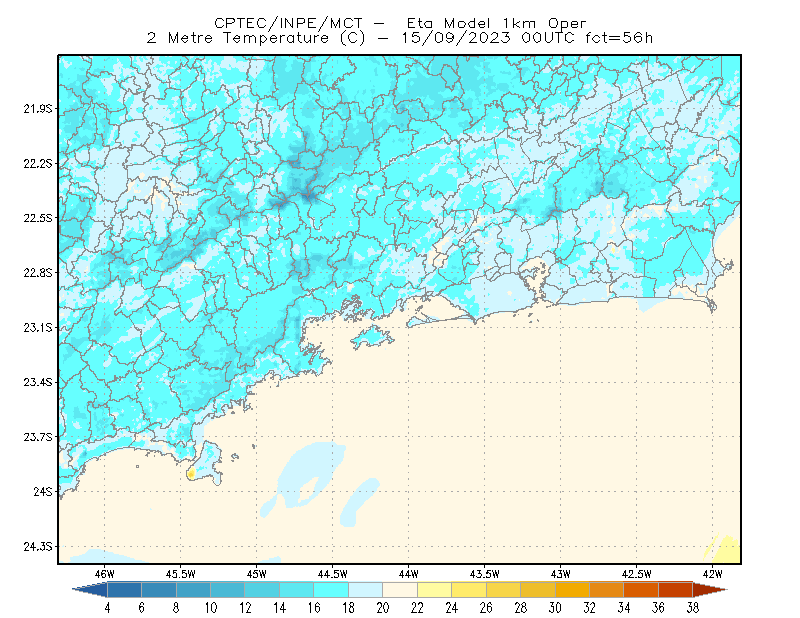This screenshot has width=800, height=618.
Task: Click the 18 to 20 pale blue legend swatch
Action: (x=366, y=590)
